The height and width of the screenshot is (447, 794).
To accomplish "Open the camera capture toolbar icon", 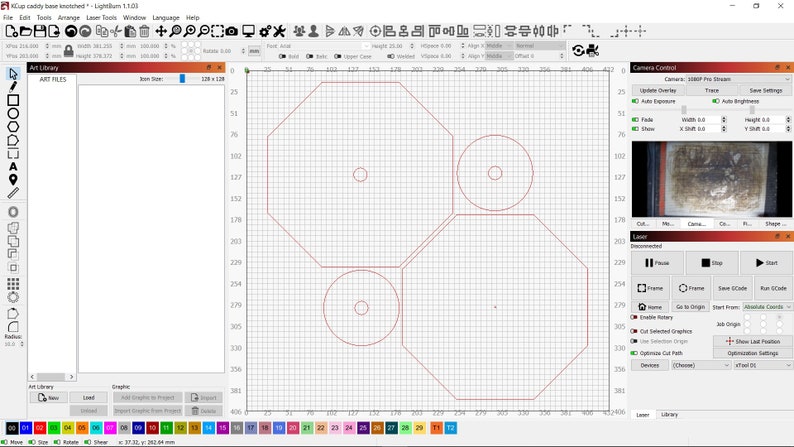I will point(231,31).
